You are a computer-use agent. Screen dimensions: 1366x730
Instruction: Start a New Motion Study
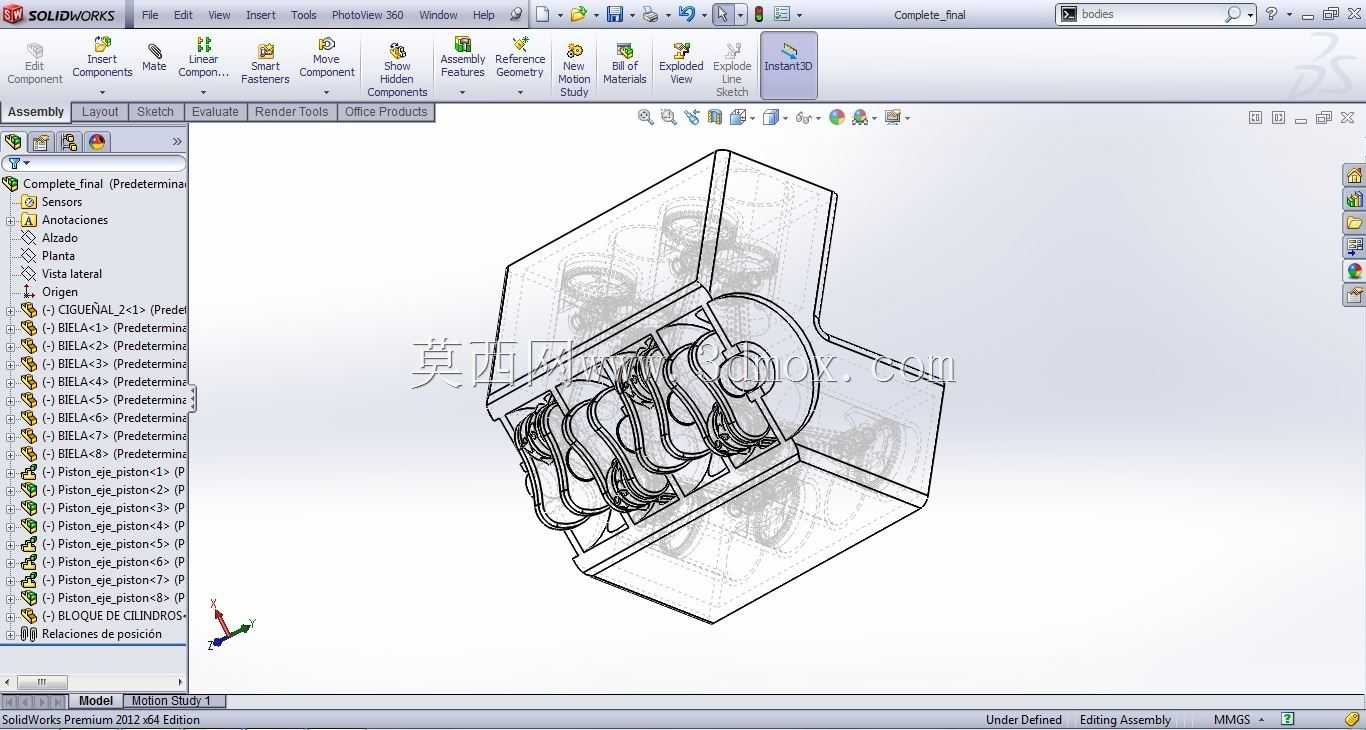click(574, 68)
